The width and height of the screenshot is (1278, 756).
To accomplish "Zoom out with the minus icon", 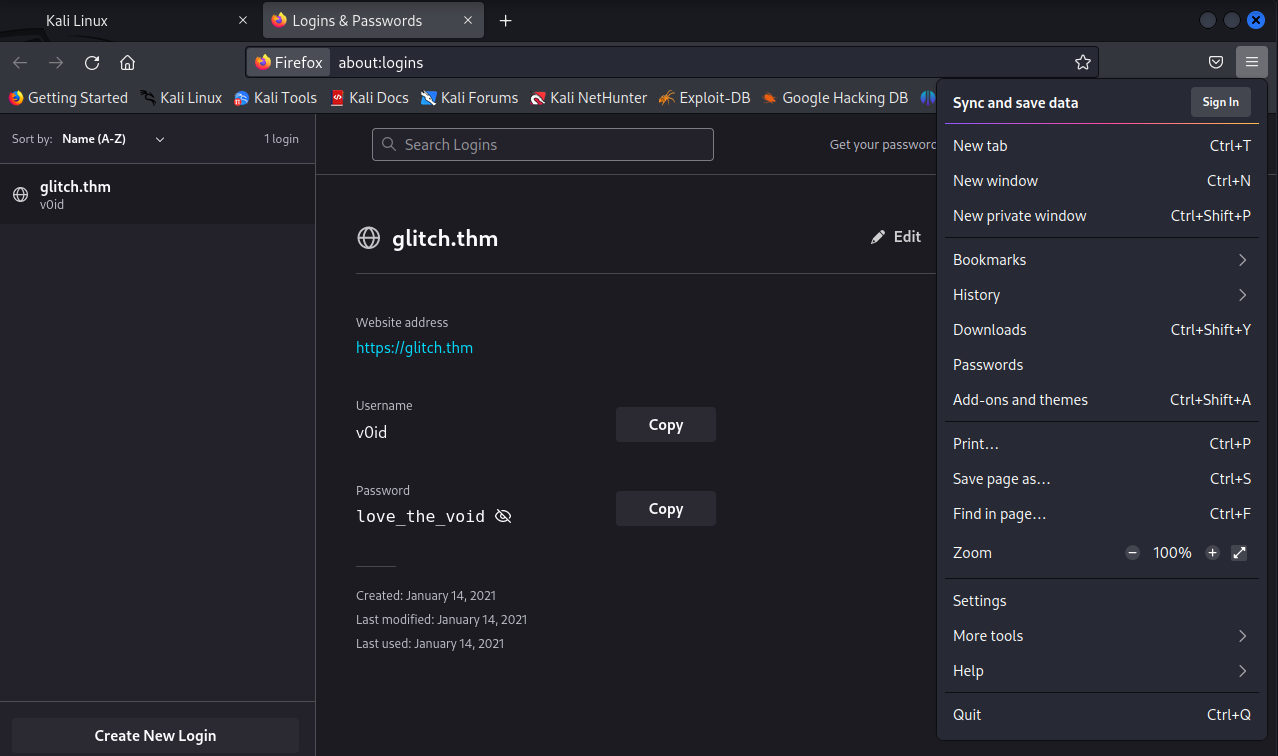I will 1132,552.
